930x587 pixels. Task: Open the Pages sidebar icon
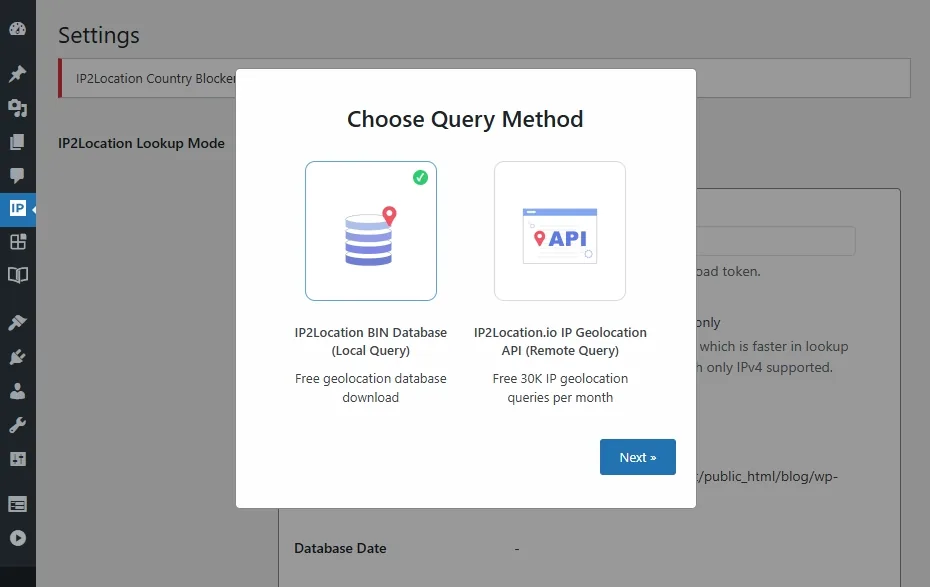18,142
